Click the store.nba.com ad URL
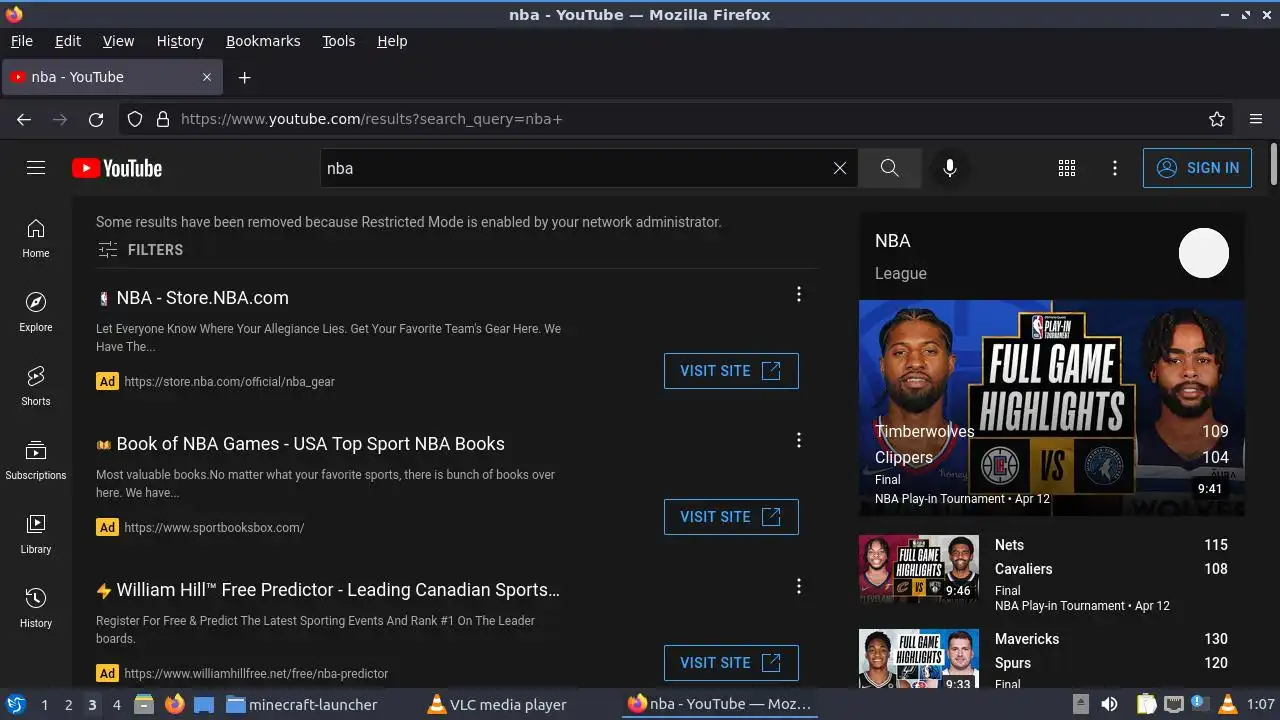The width and height of the screenshot is (1280, 720). [x=229, y=382]
